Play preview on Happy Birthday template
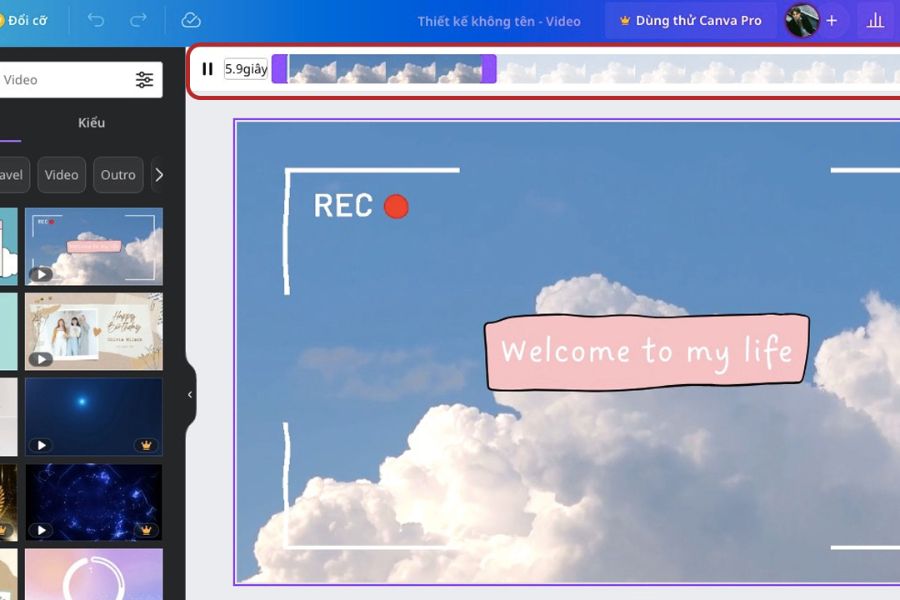 [x=41, y=359]
